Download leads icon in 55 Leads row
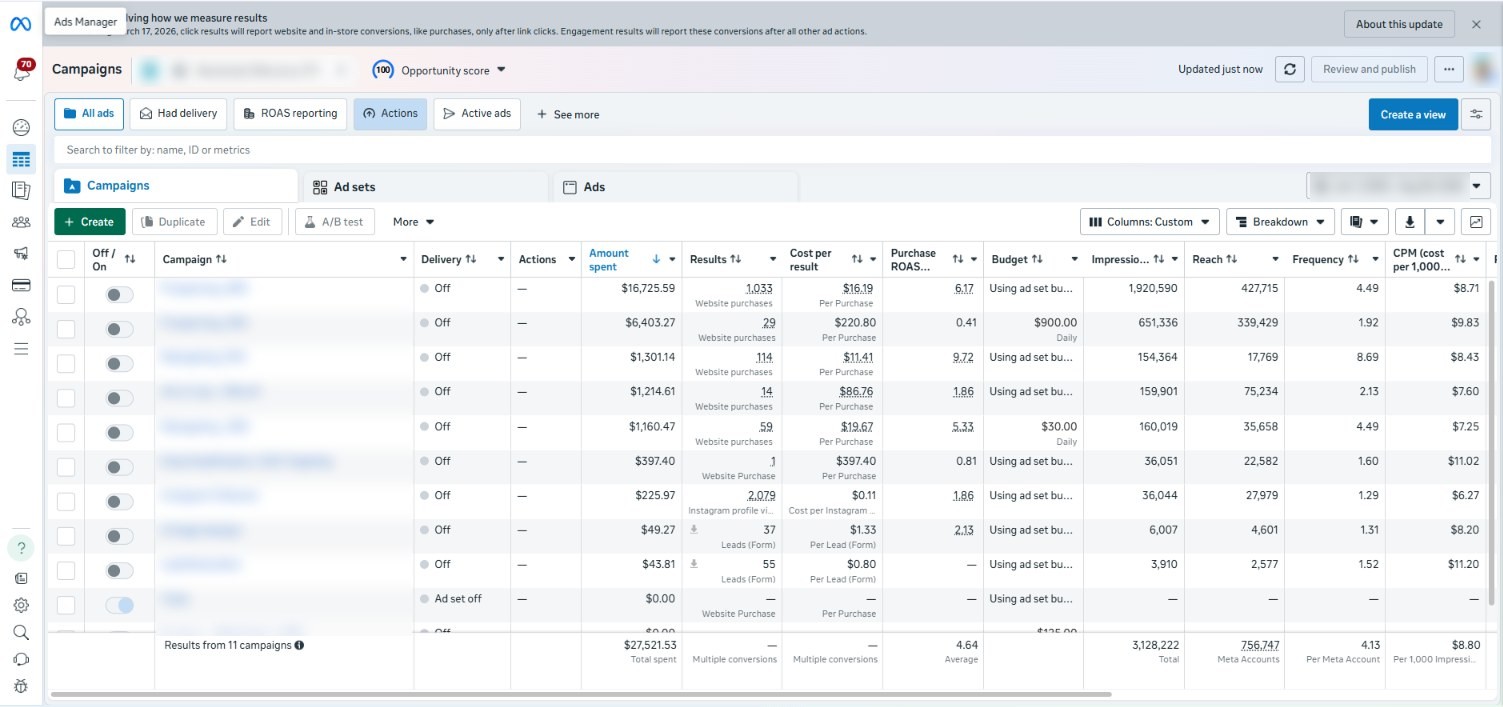The image size is (1503, 707). 694,563
